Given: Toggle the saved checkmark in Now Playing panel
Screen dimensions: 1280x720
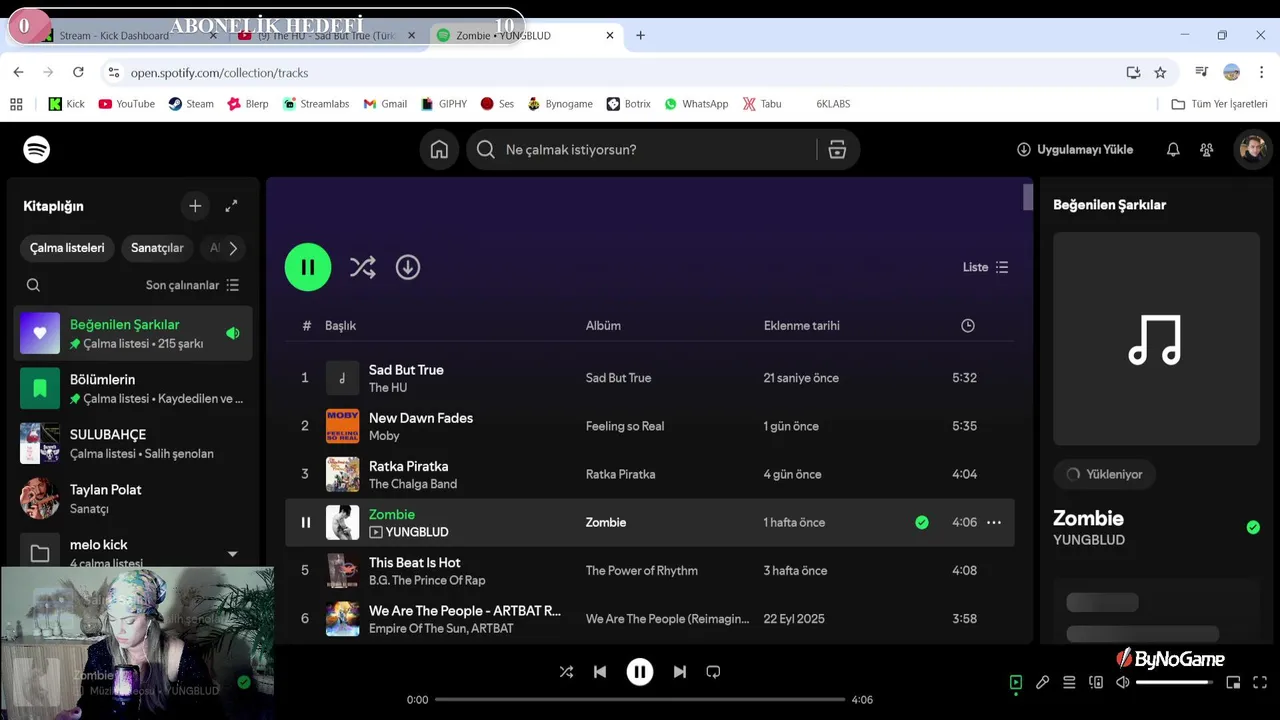Looking at the screenshot, I should (x=1253, y=527).
